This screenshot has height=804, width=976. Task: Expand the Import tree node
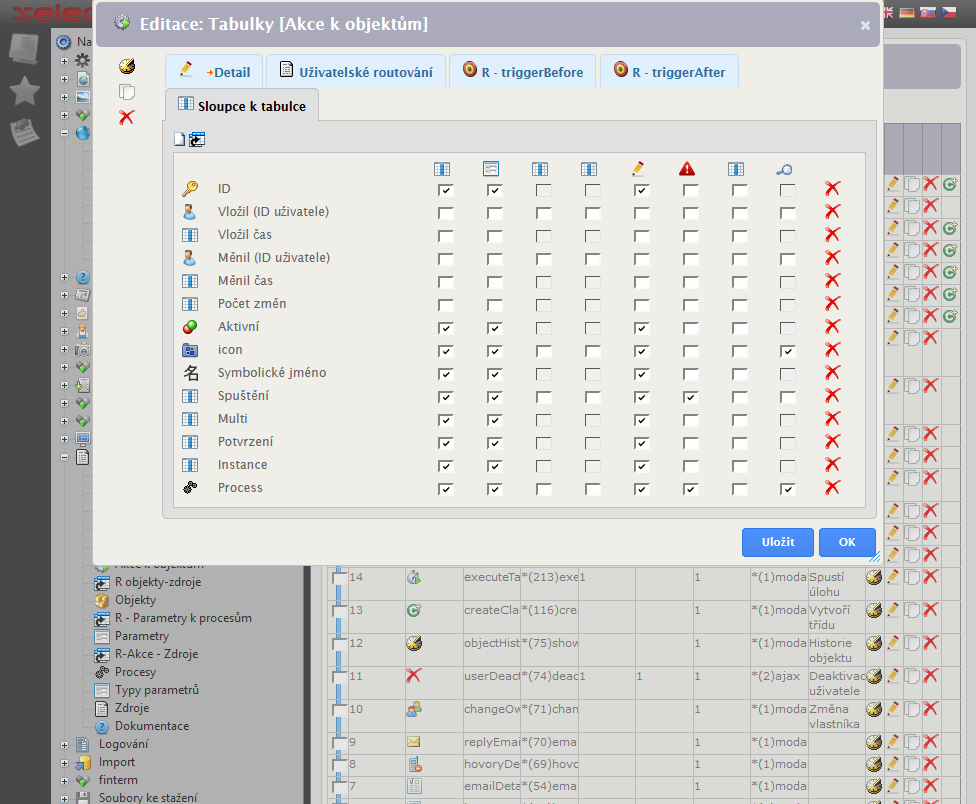65,763
